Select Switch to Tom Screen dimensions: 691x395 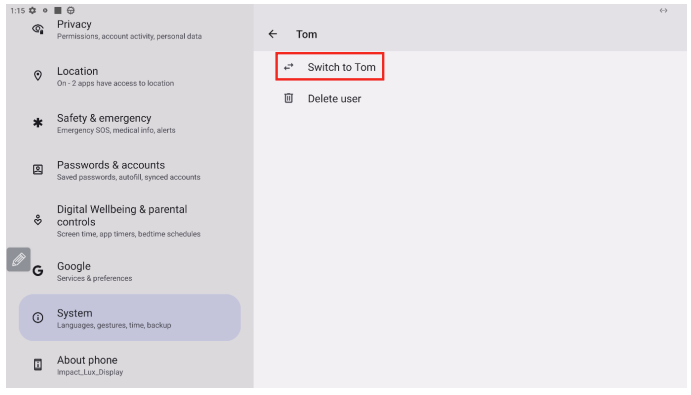(330, 67)
